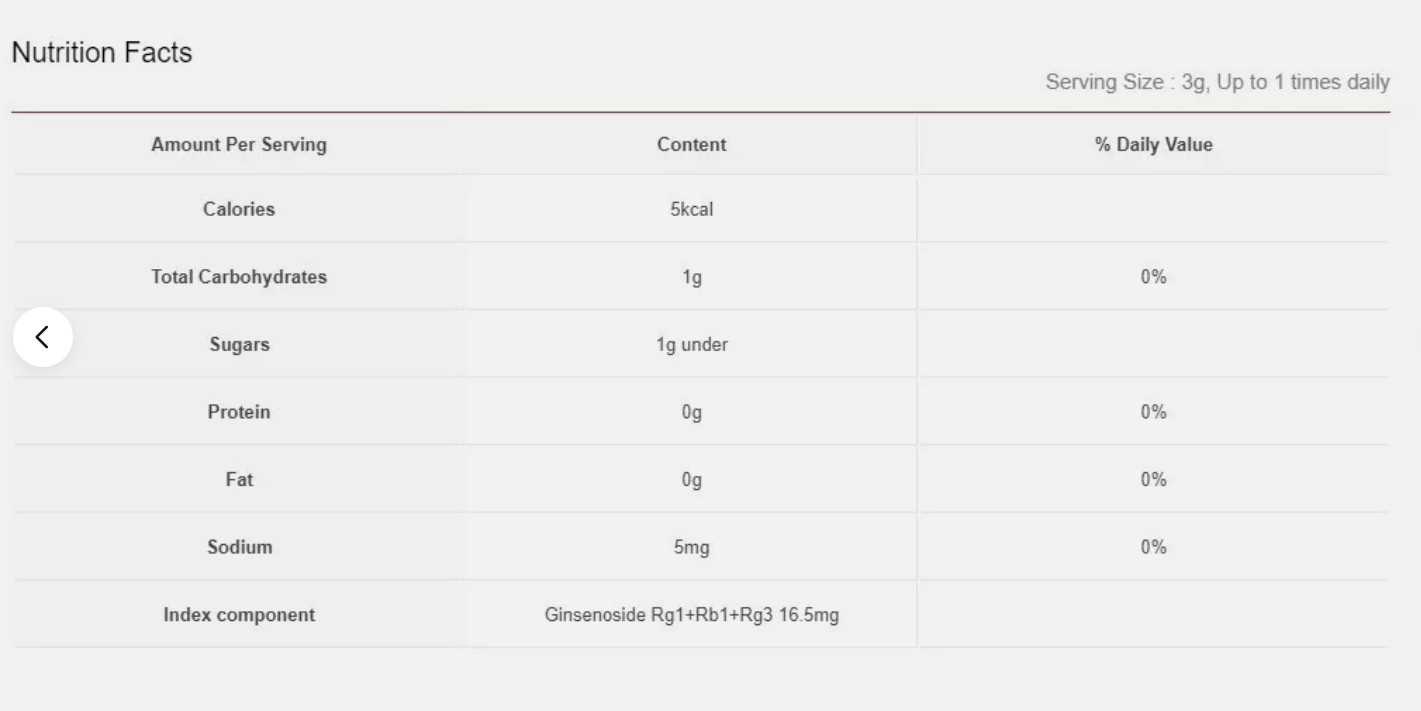Click the 5kcal value cell
The image size is (1421, 711).
tap(692, 210)
